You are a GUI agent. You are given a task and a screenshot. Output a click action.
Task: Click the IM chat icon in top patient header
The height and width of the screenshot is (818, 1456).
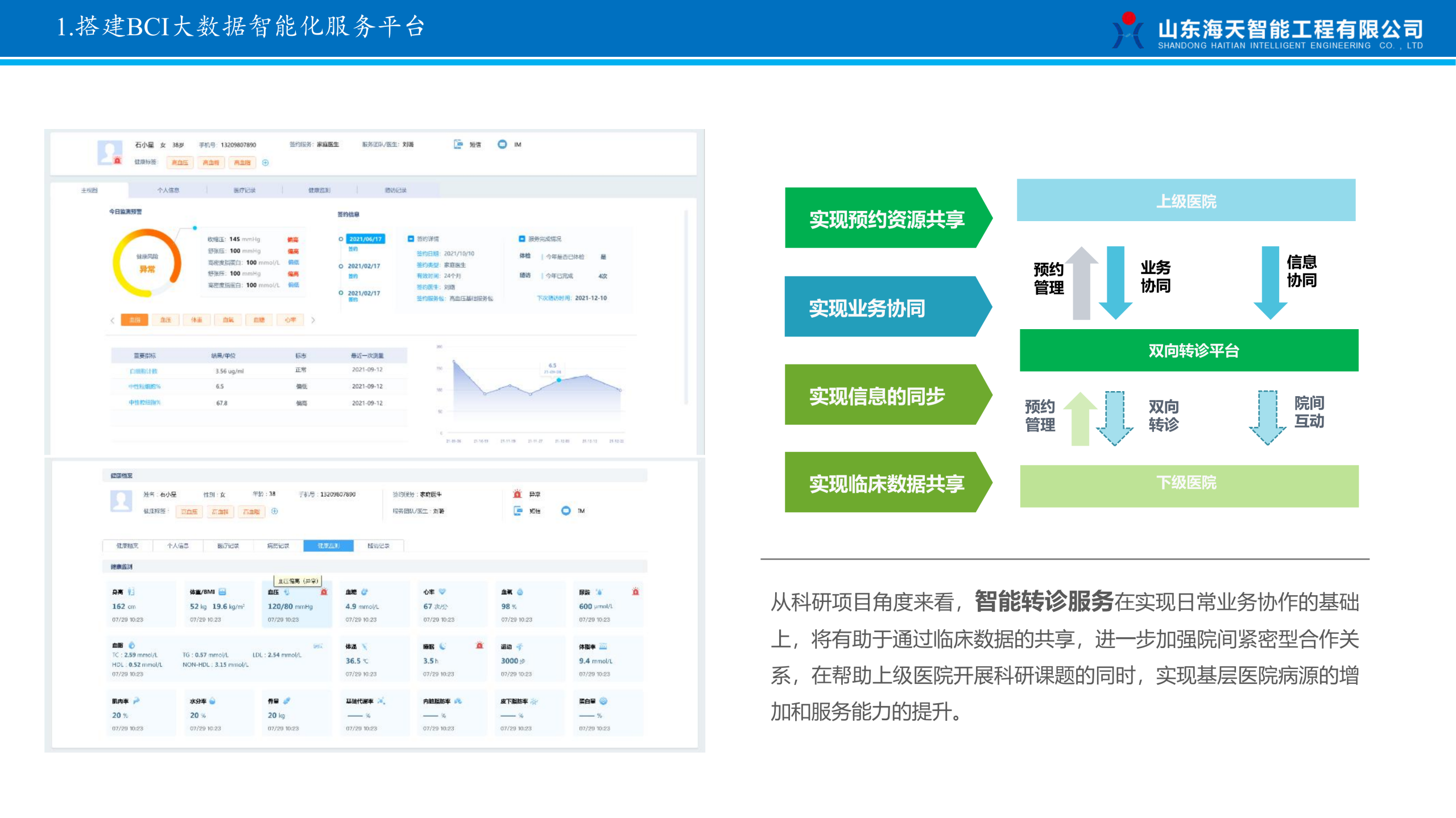[502, 144]
